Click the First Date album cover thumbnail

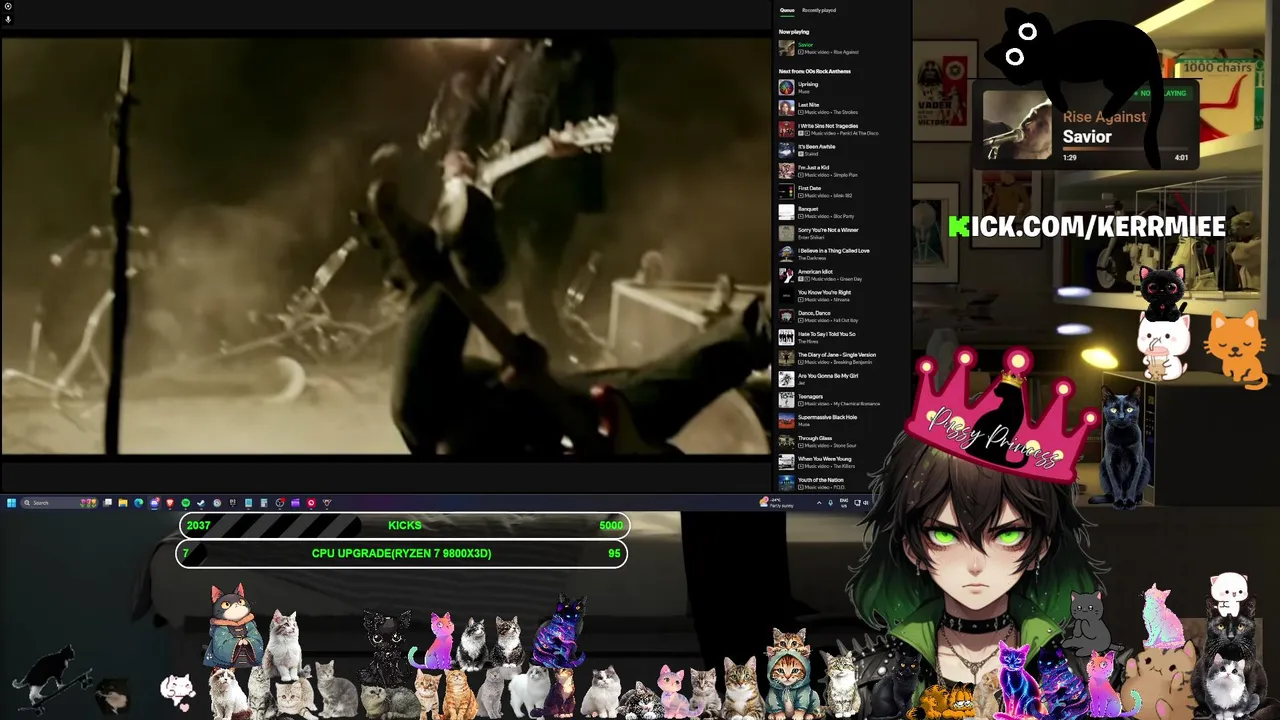click(786, 191)
